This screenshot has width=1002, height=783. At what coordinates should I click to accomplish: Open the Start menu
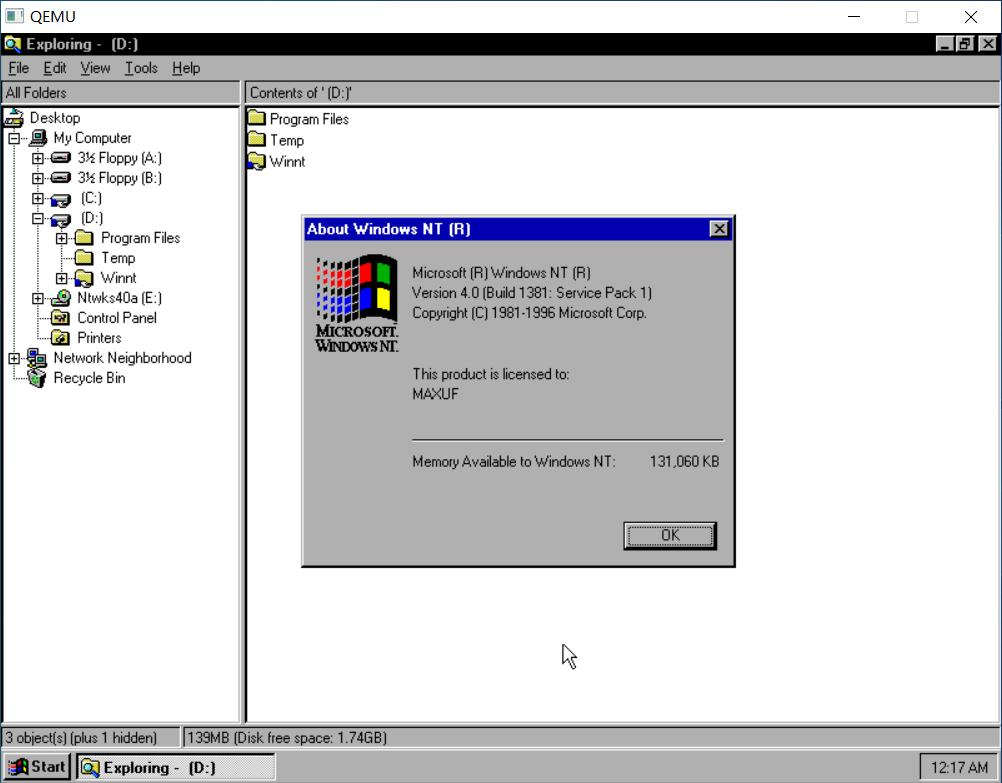pos(36,766)
